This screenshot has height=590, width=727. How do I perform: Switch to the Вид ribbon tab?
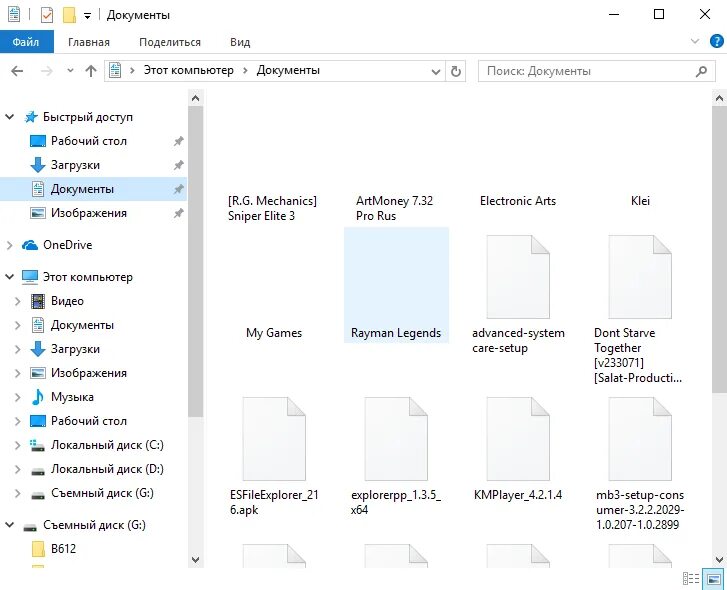[x=240, y=42]
